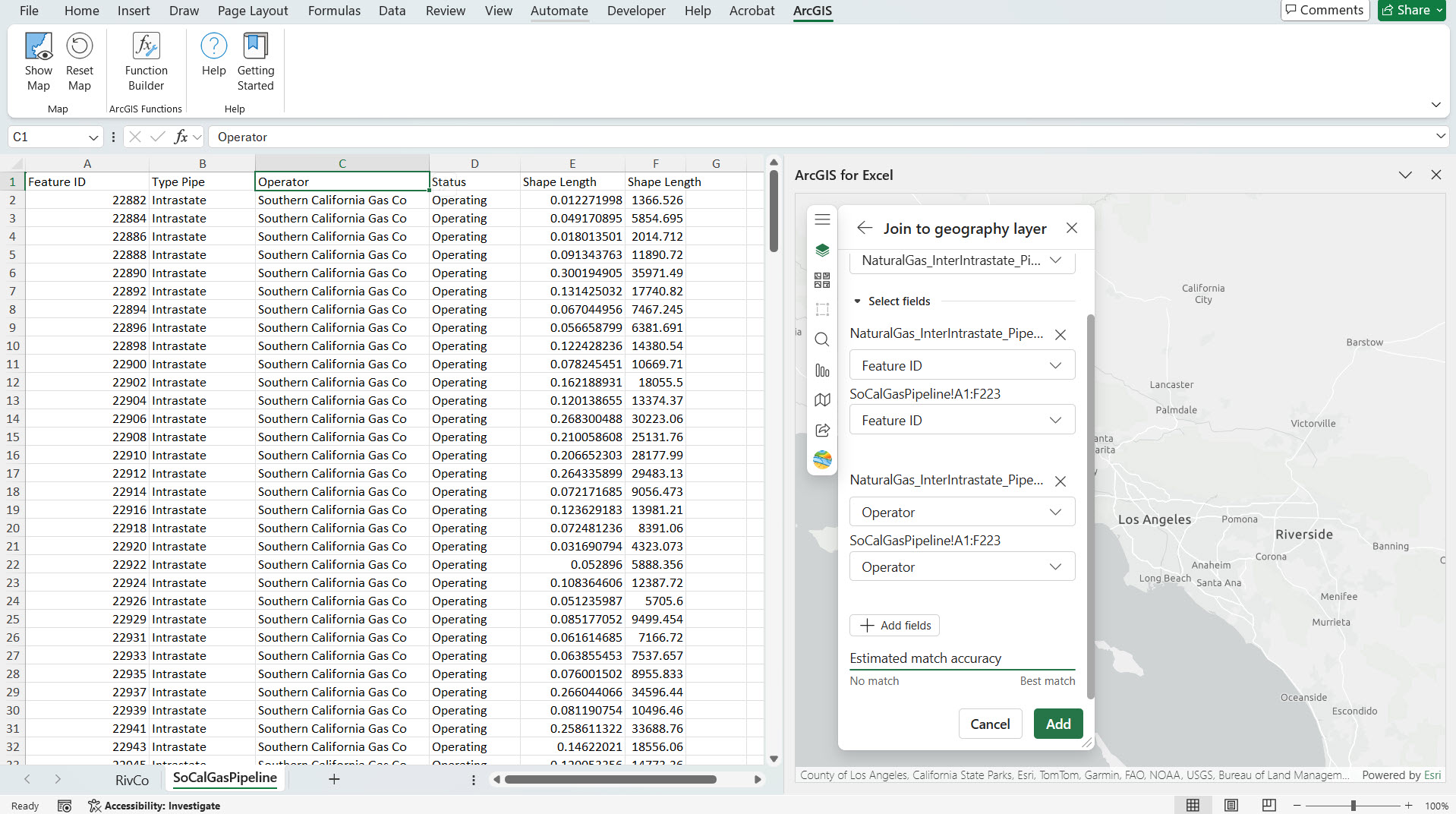Switch to Page Break Preview view
The width and height of the screenshot is (1456, 814).
(x=1268, y=806)
